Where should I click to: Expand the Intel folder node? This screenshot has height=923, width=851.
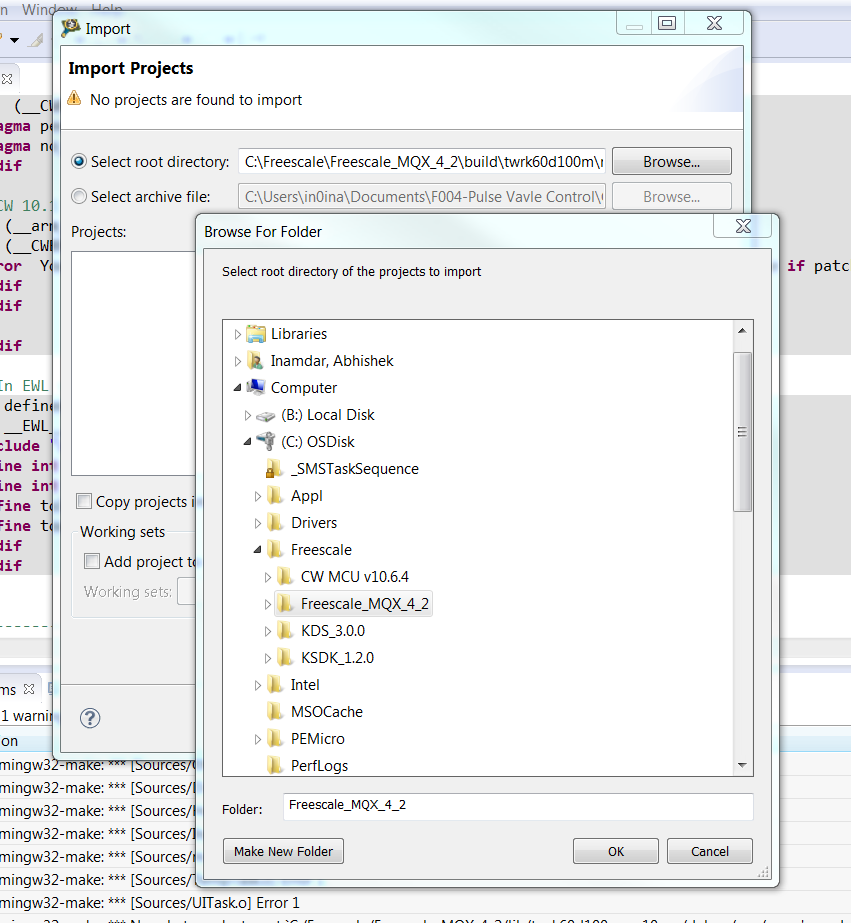tap(258, 685)
